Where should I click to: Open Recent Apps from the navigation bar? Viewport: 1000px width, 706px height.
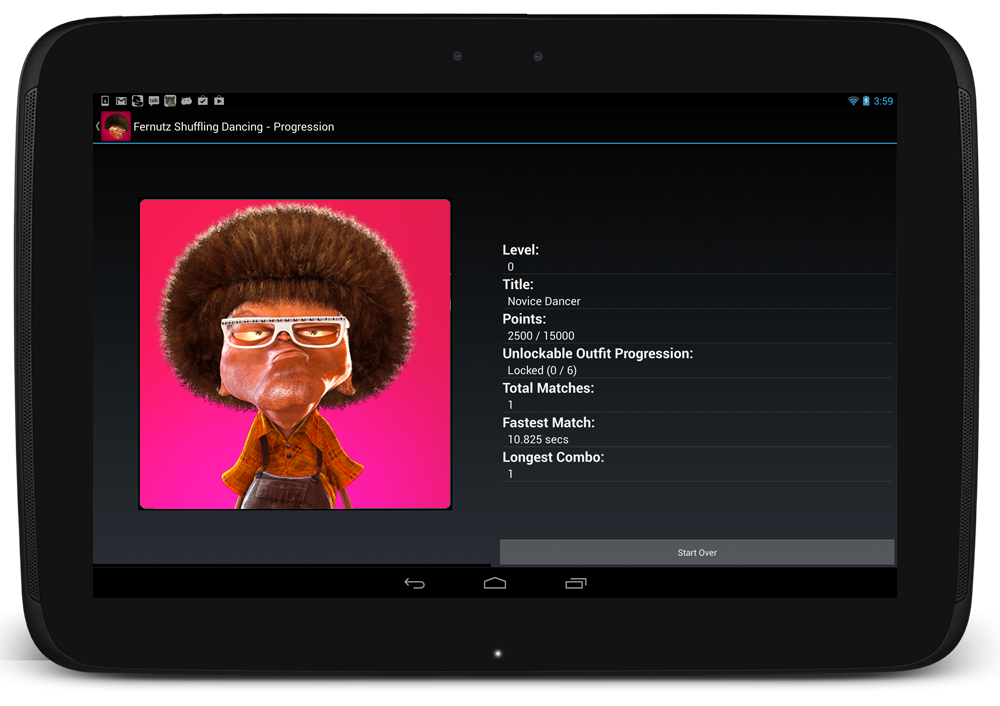point(575,583)
